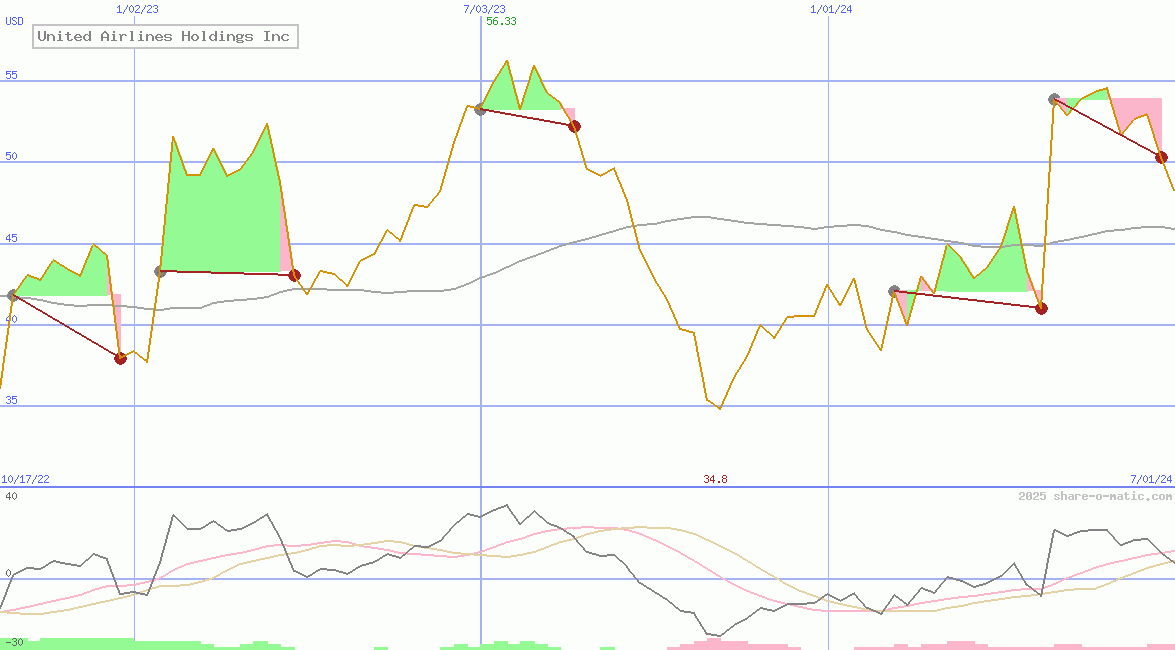Image resolution: width=1175 pixels, height=650 pixels.
Task: Click the 56.33 high price label
Action: point(501,22)
